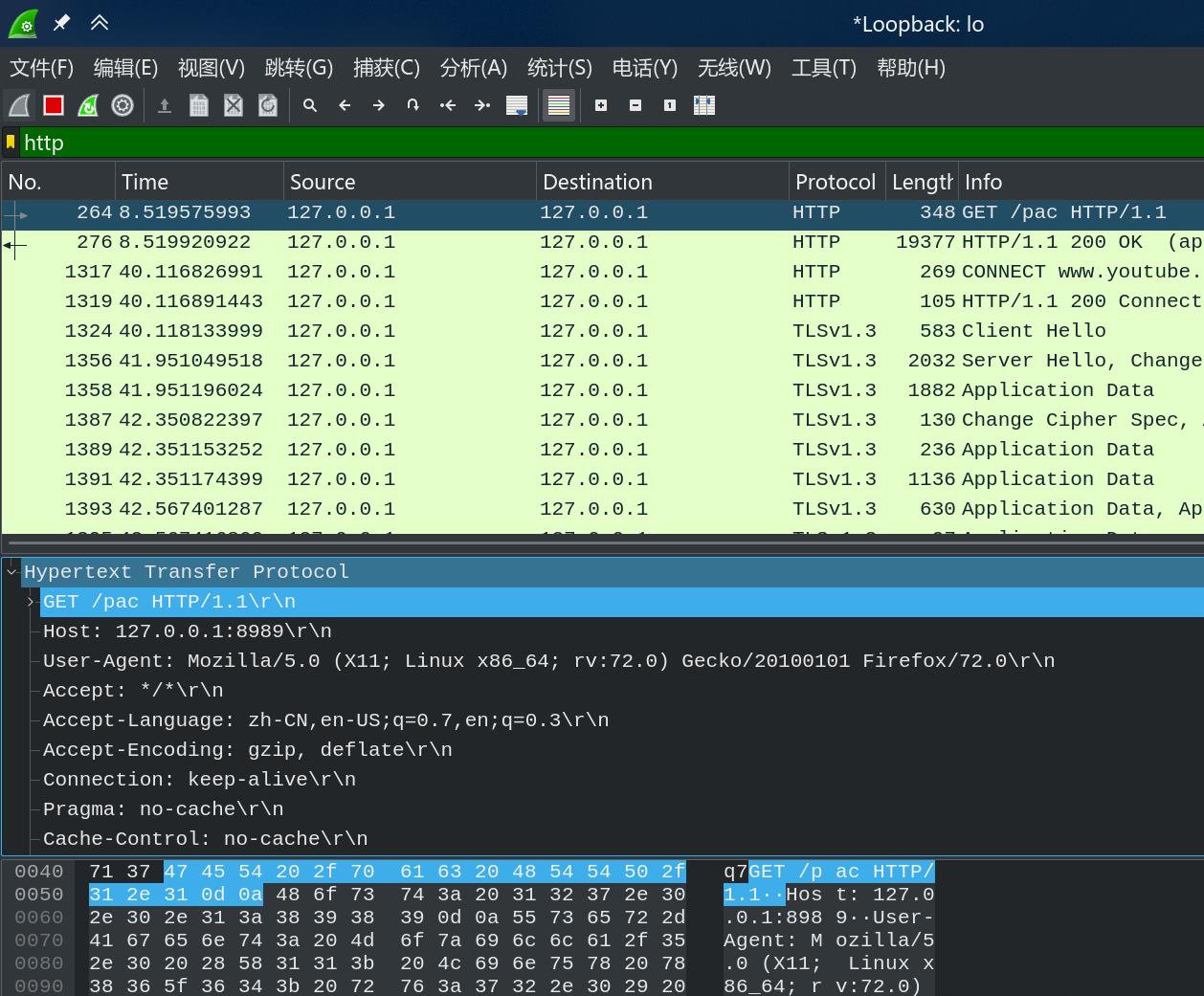Stop the live packet capture
This screenshot has height=996, width=1204.
point(54,105)
